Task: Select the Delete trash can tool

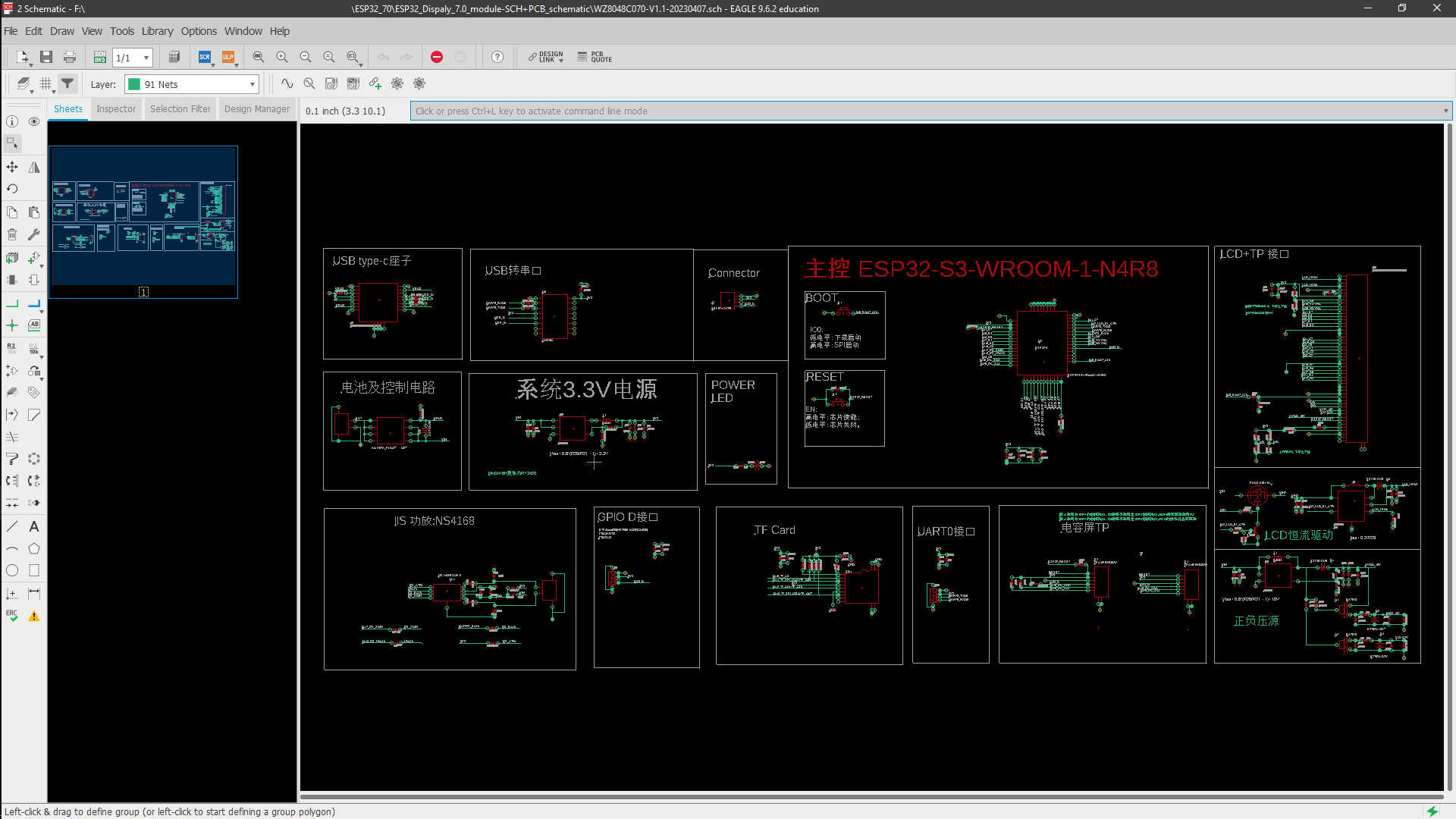Action: tap(12, 234)
